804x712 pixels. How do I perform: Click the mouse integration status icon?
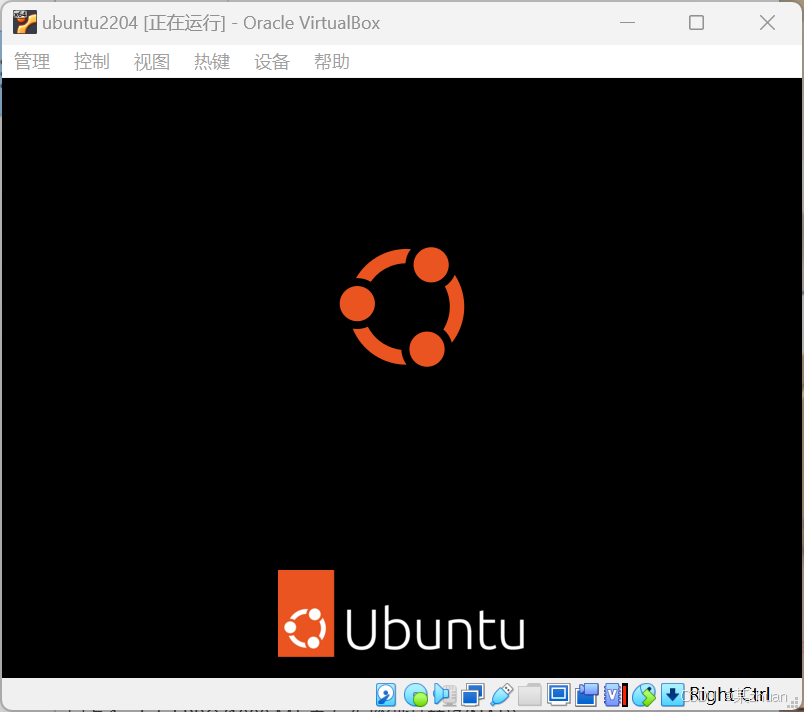[644, 695]
